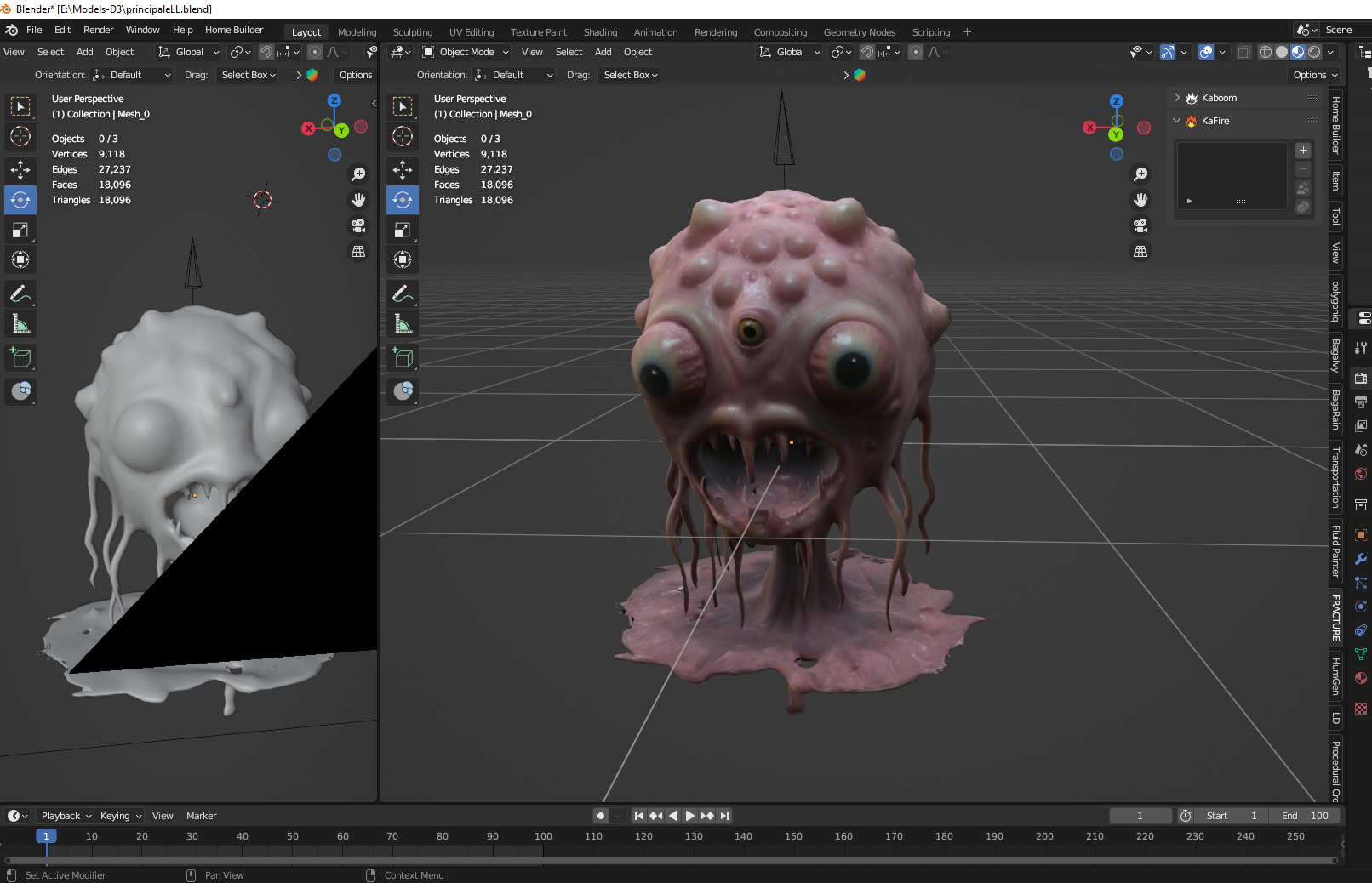Select the Add Cube tool in right viewport
Image resolution: width=1372 pixels, height=883 pixels.
pyautogui.click(x=403, y=358)
